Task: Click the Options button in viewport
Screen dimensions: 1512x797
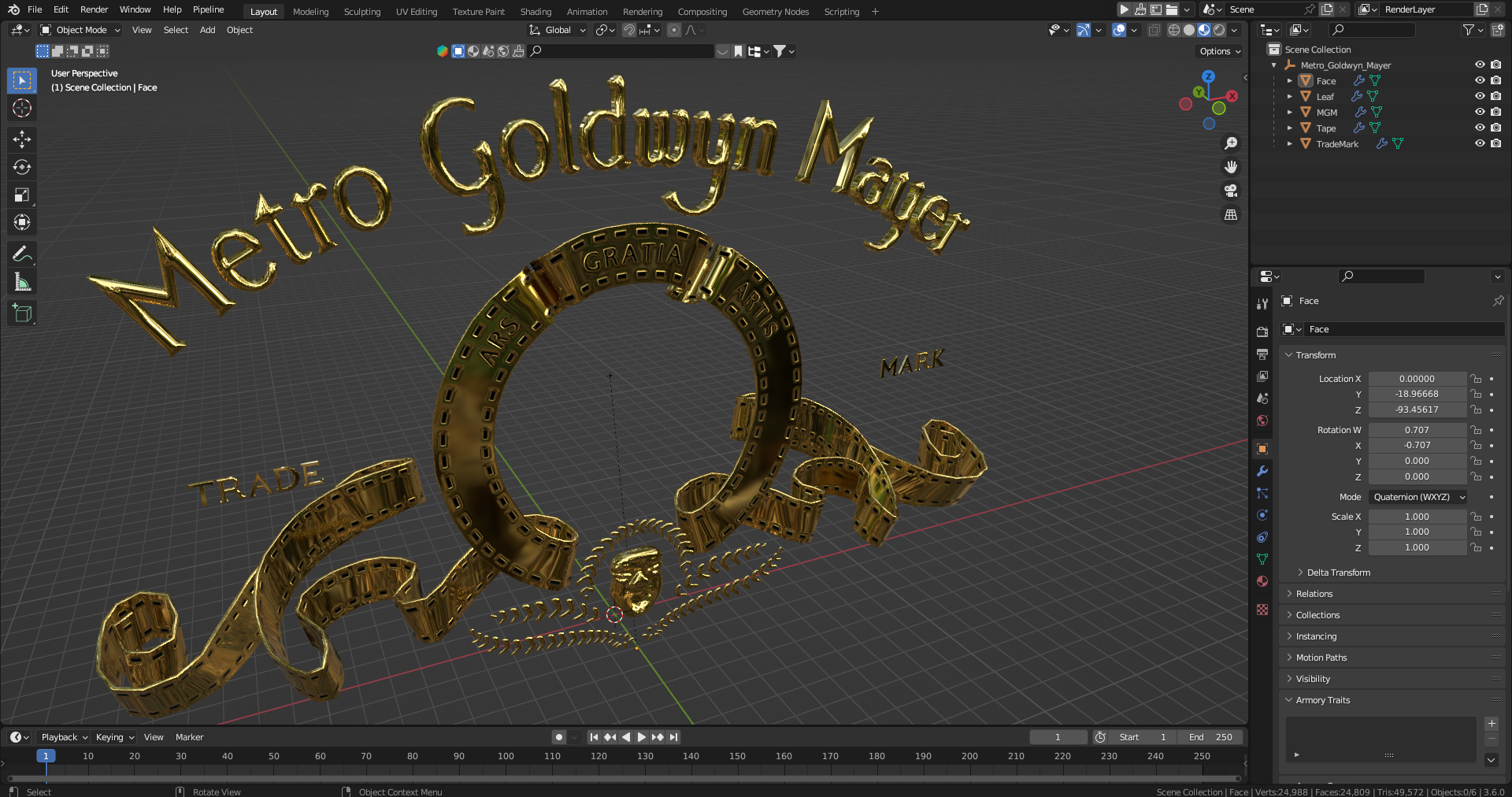Action: click(x=1220, y=51)
